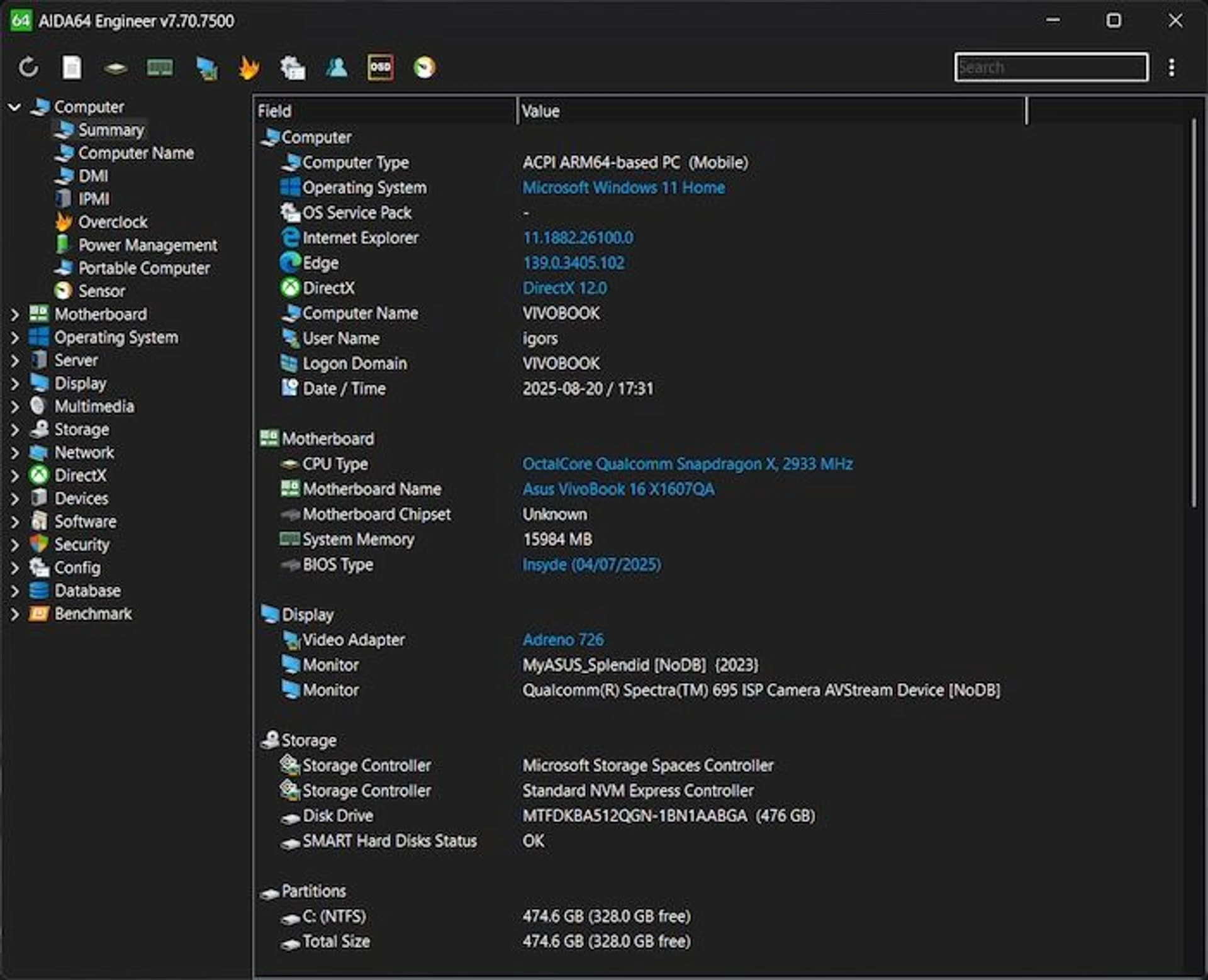Select the Config sidebar category
This screenshot has height=980, width=1208.
(77, 568)
